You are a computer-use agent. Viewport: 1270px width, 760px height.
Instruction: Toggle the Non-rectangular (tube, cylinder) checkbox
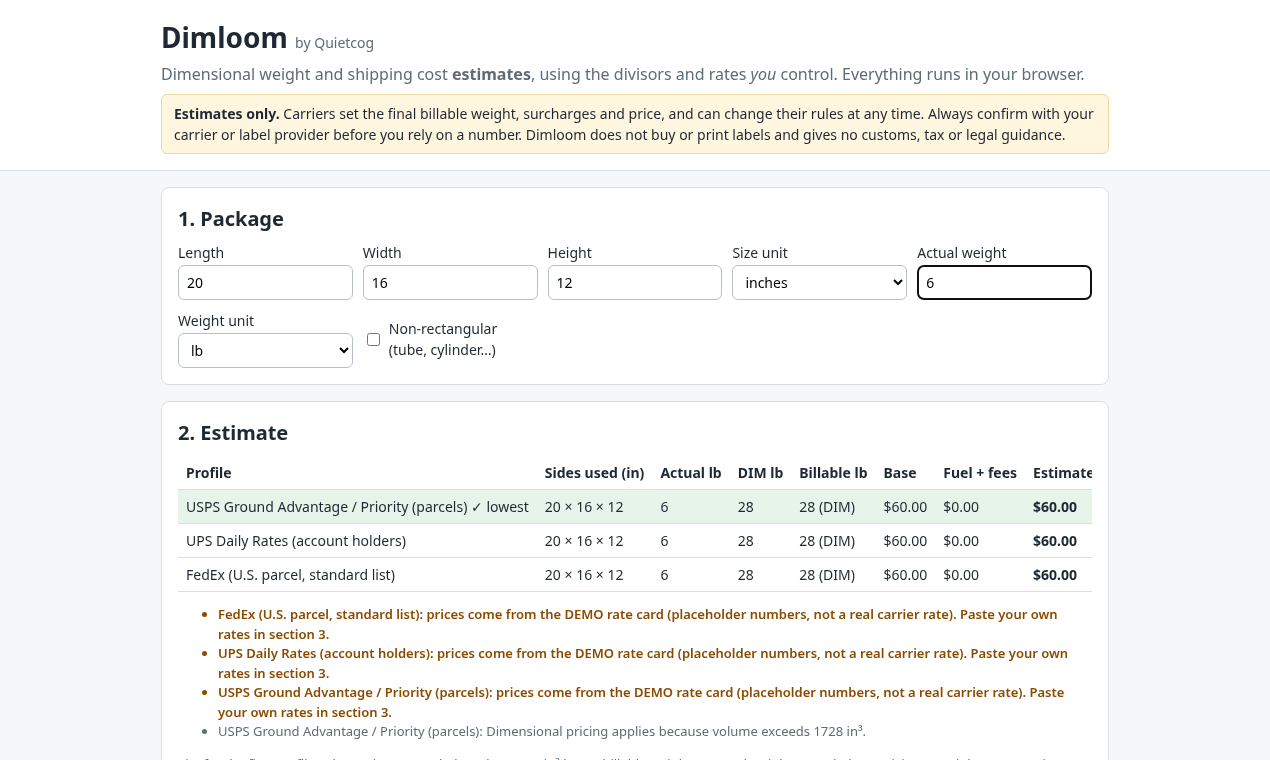(373, 340)
